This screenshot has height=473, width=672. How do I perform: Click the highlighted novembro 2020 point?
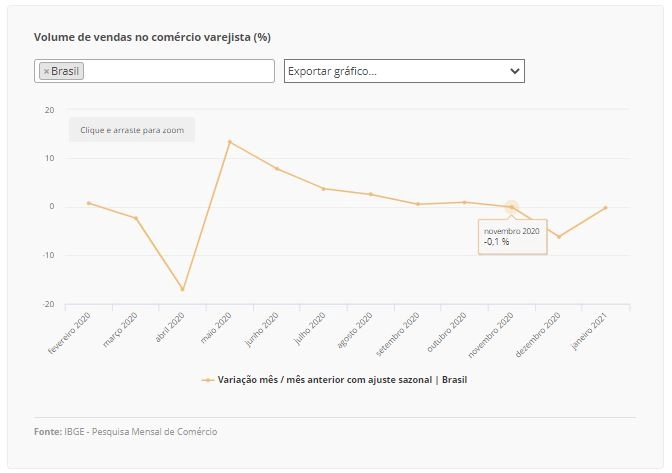(512, 207)
